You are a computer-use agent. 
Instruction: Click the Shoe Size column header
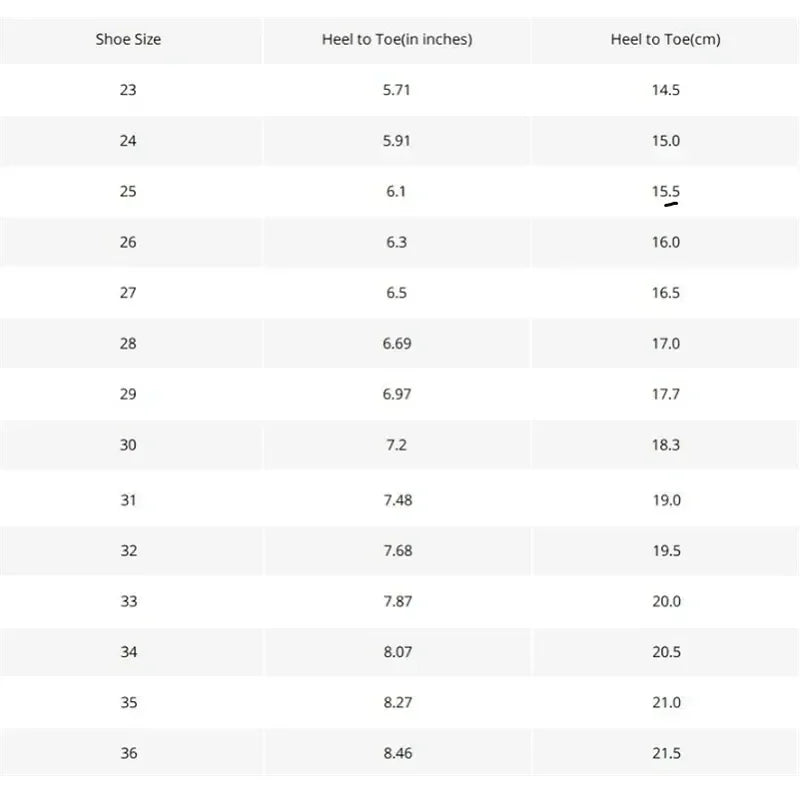click(128, 39)
